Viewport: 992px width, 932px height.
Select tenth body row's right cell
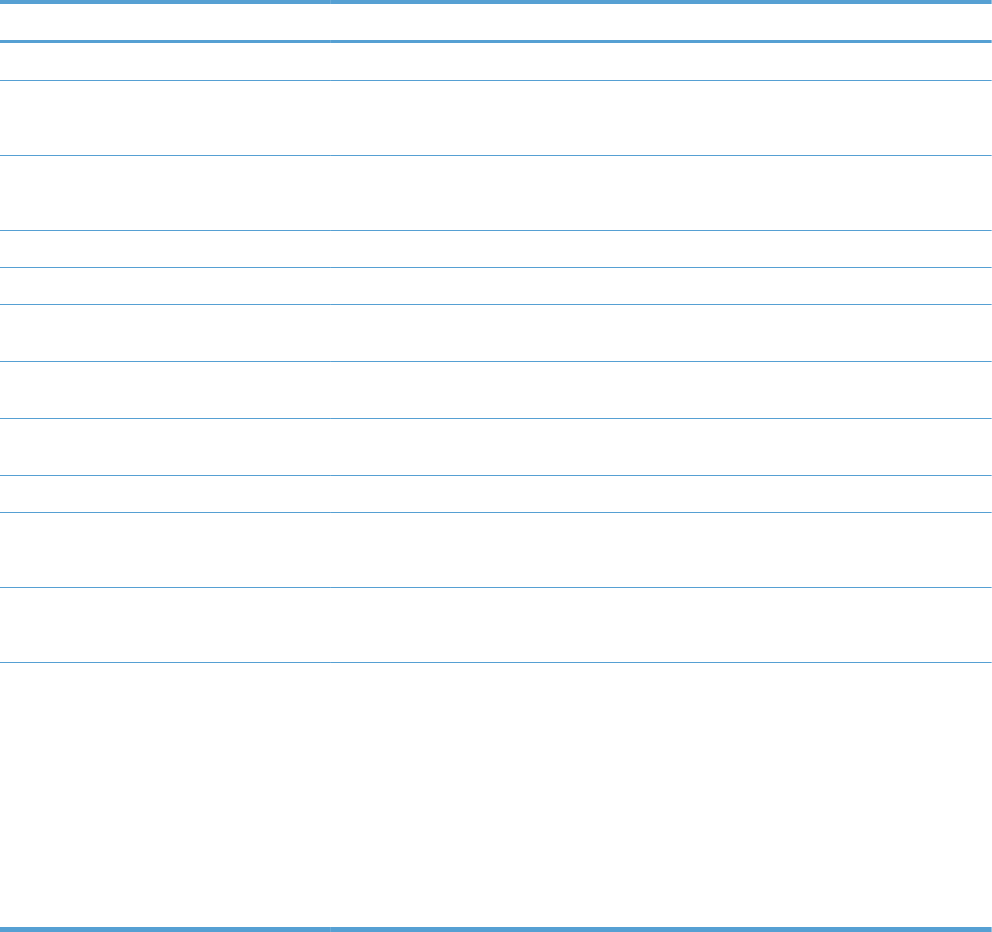(x=661, y=550)
